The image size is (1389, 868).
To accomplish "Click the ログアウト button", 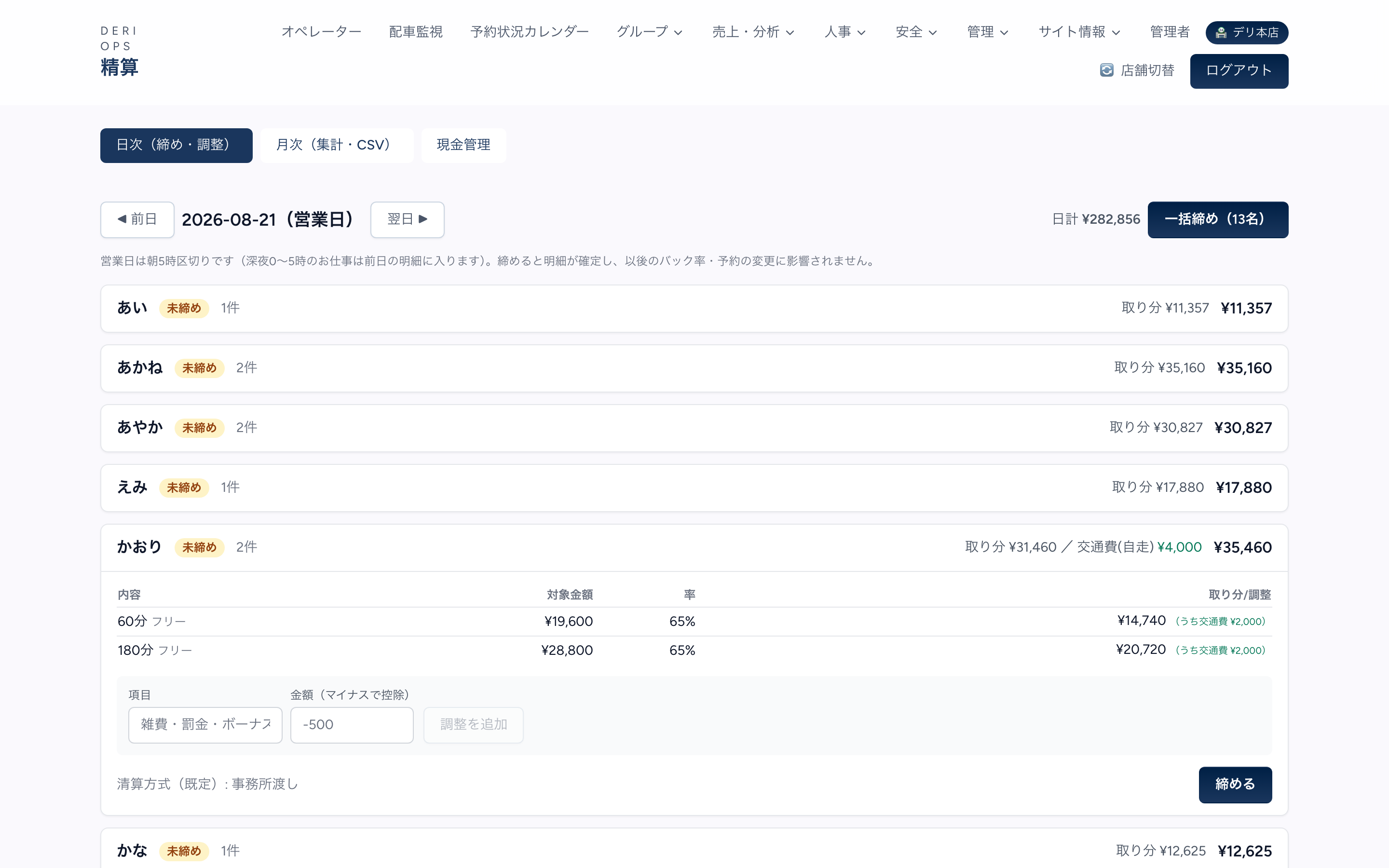I will (x=1239, y=71).
